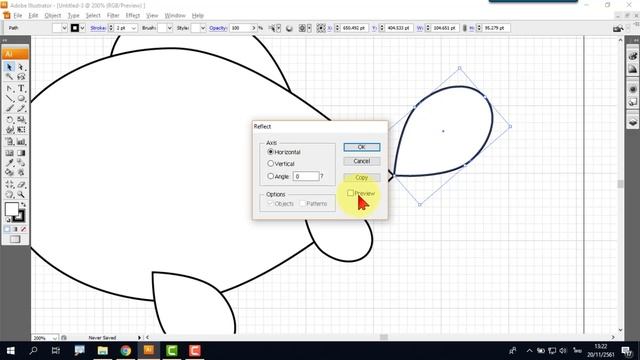Click the Stroke link in control bar

tap(98, 28)
